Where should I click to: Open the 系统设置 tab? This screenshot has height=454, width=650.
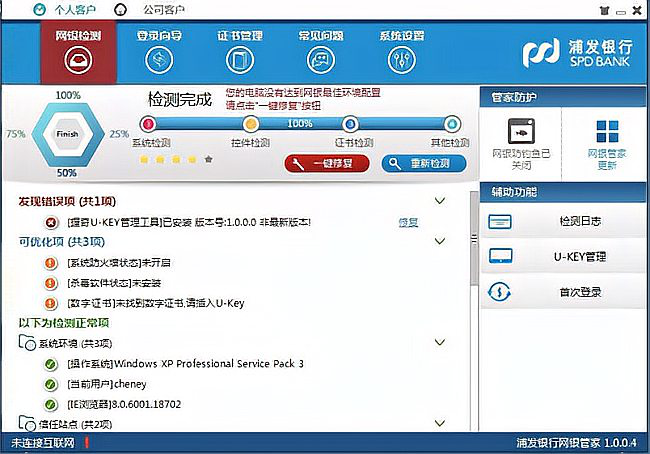tap(402, 52)
